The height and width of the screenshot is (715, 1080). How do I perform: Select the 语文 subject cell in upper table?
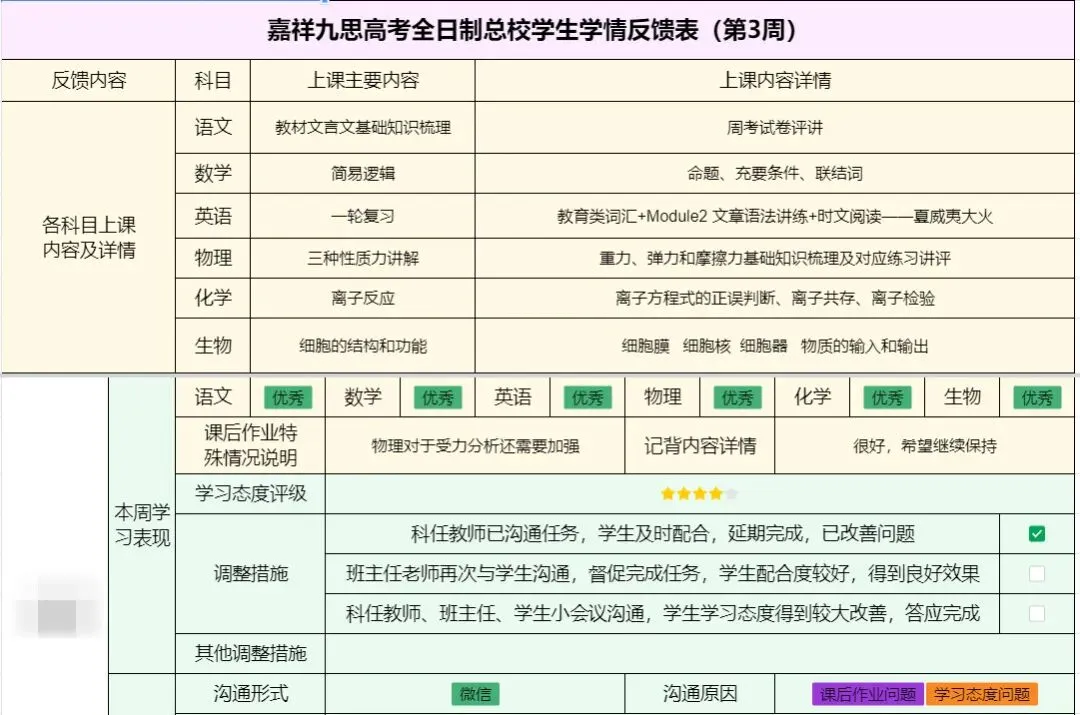click(213, 127)
